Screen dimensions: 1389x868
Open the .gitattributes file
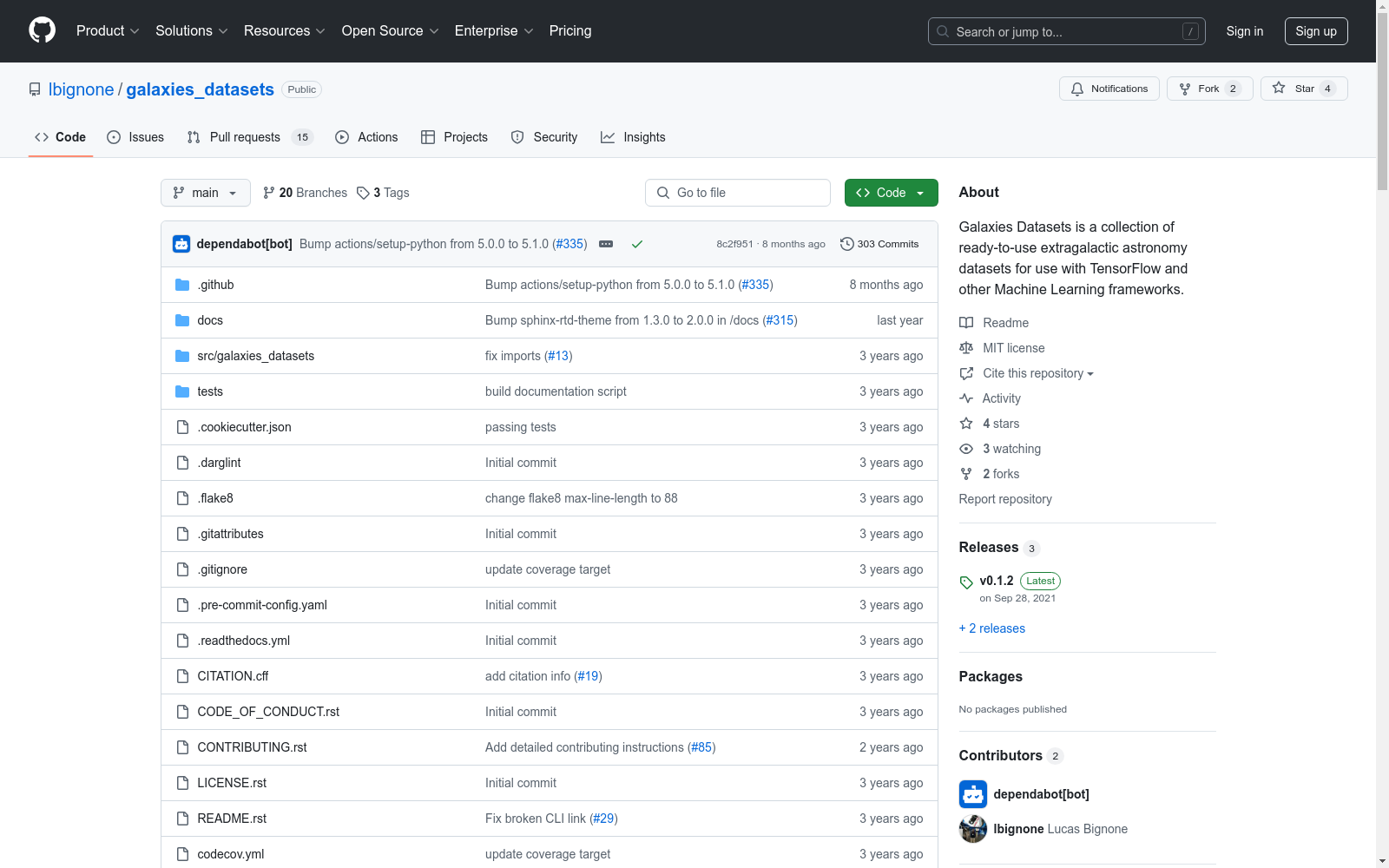230,534
